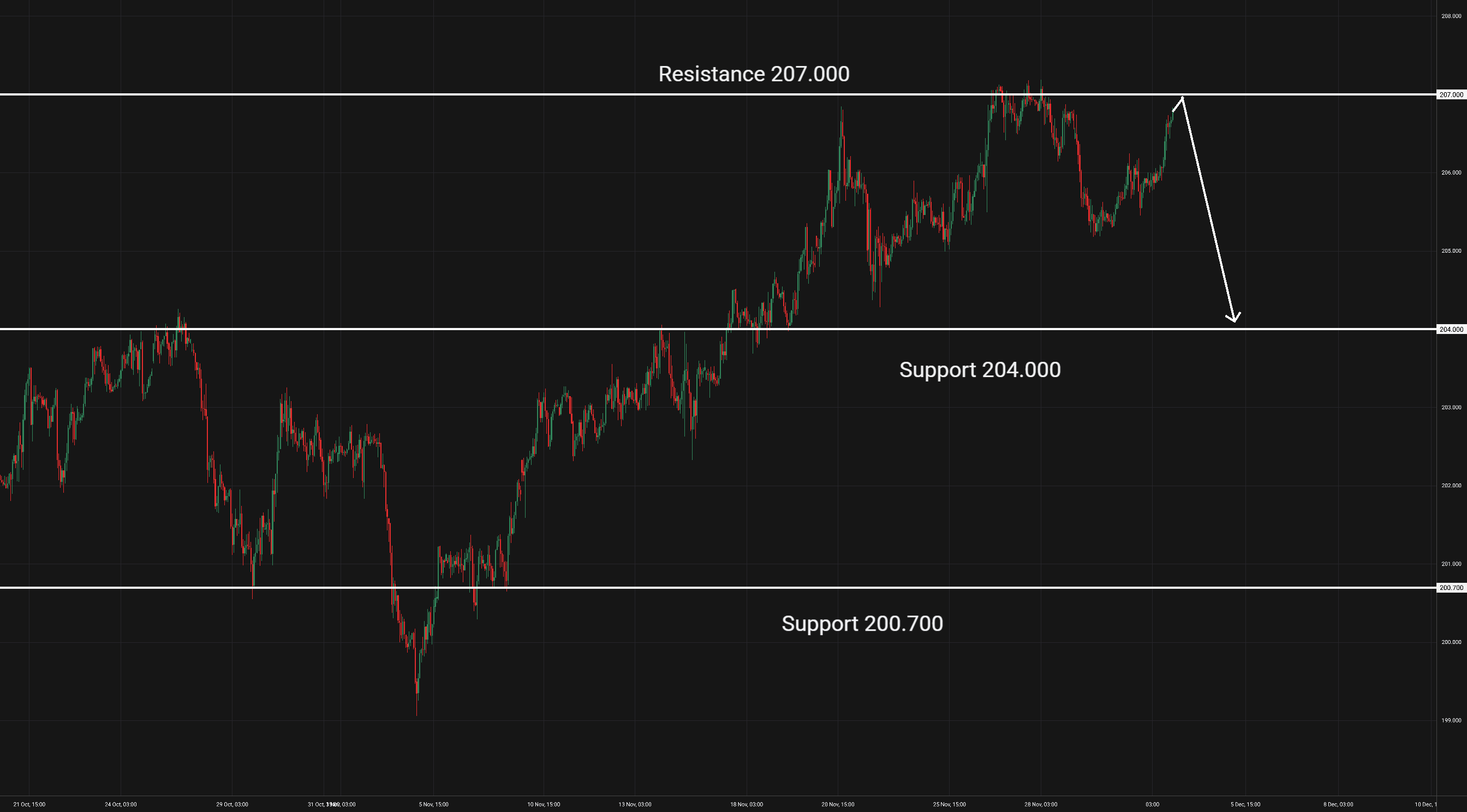Click the white arrowhead near 204 support

[x=1233, y=319]
